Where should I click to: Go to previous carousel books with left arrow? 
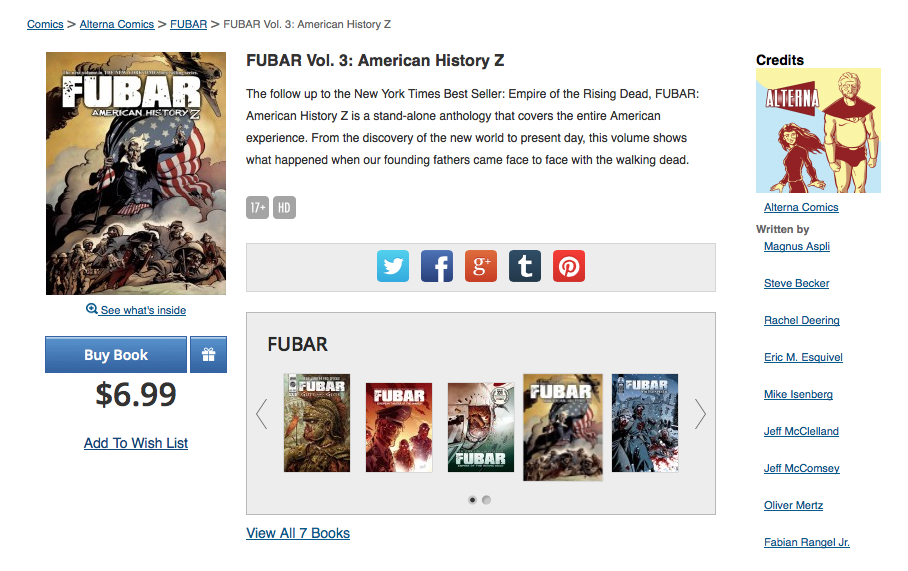pos(262,414)
